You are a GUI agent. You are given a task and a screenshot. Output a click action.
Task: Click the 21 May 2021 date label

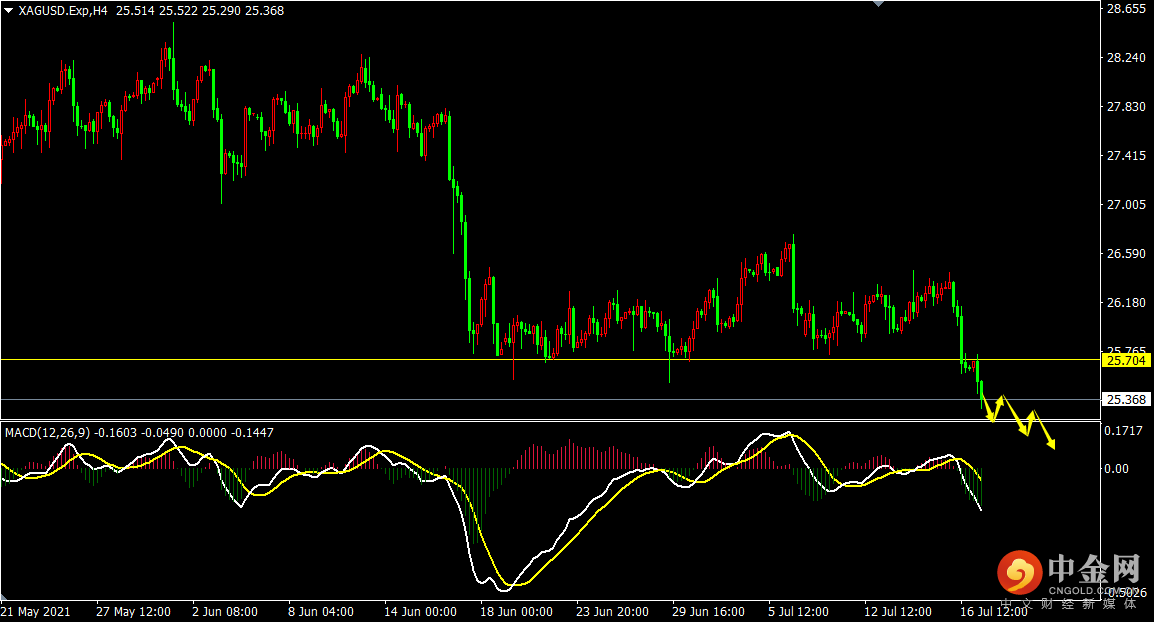pyautogui.click(x=36, y=611)
